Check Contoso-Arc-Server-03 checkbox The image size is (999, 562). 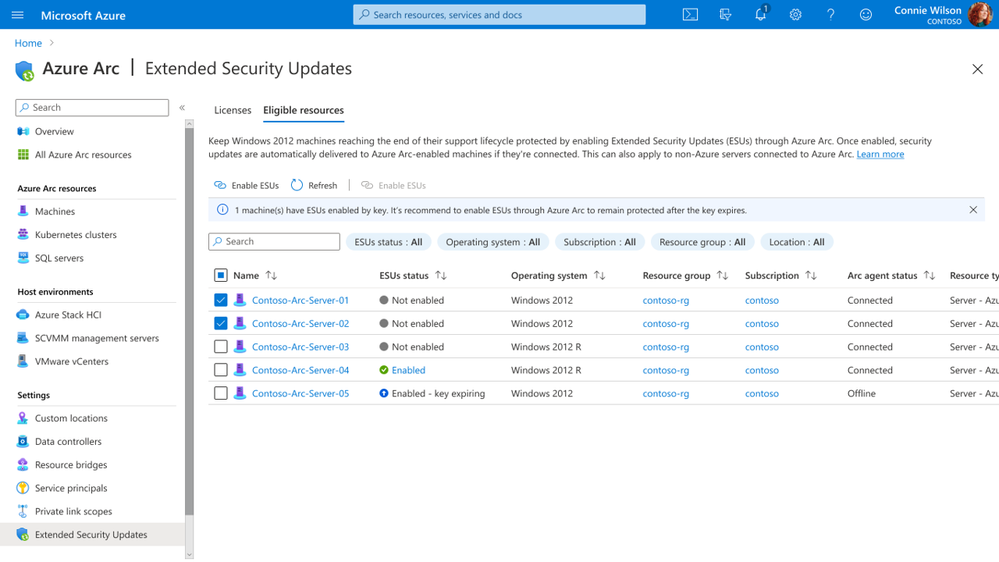click(220, 347)
